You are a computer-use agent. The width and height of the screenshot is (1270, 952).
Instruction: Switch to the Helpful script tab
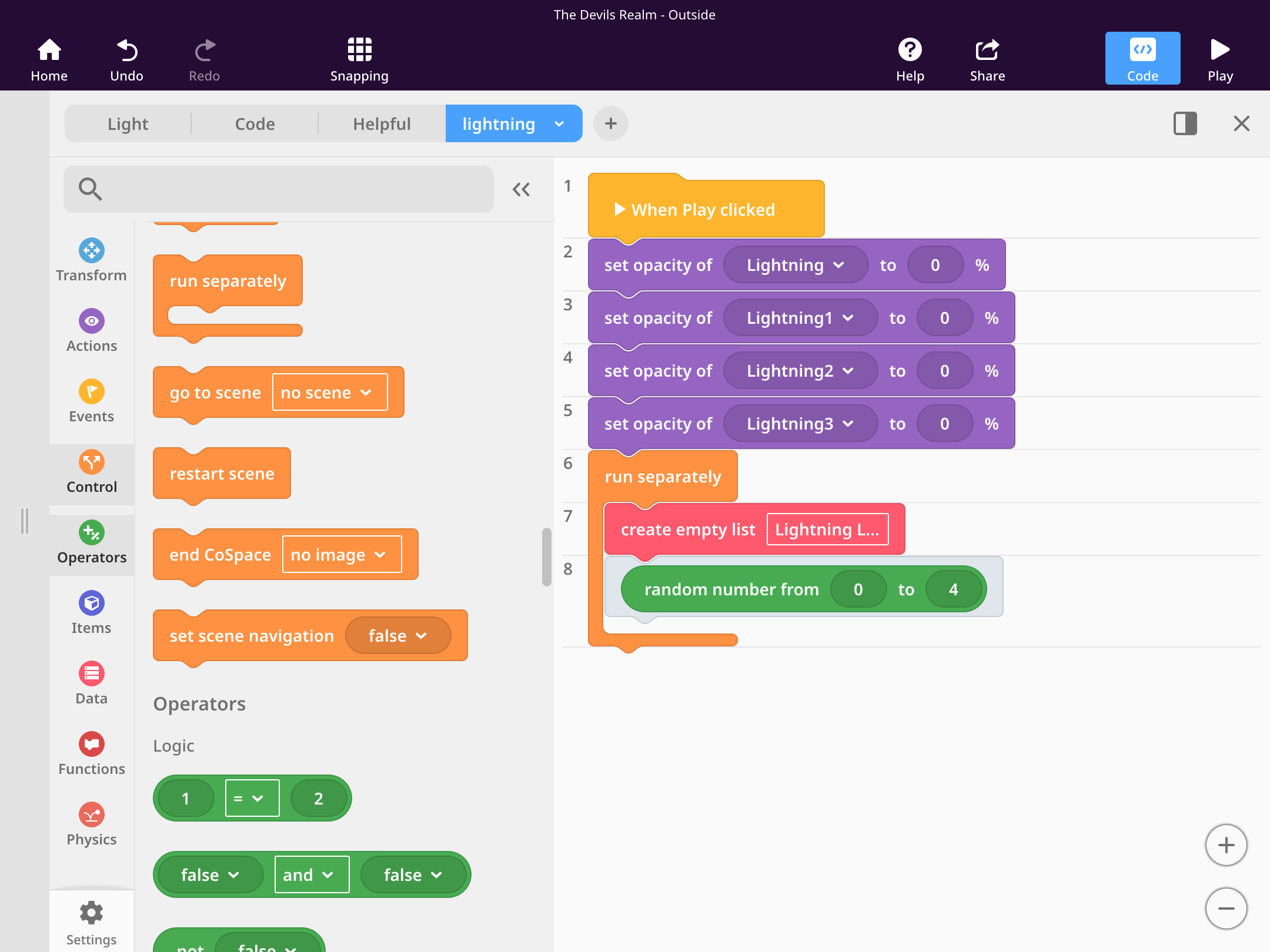(x=382, y=124)
